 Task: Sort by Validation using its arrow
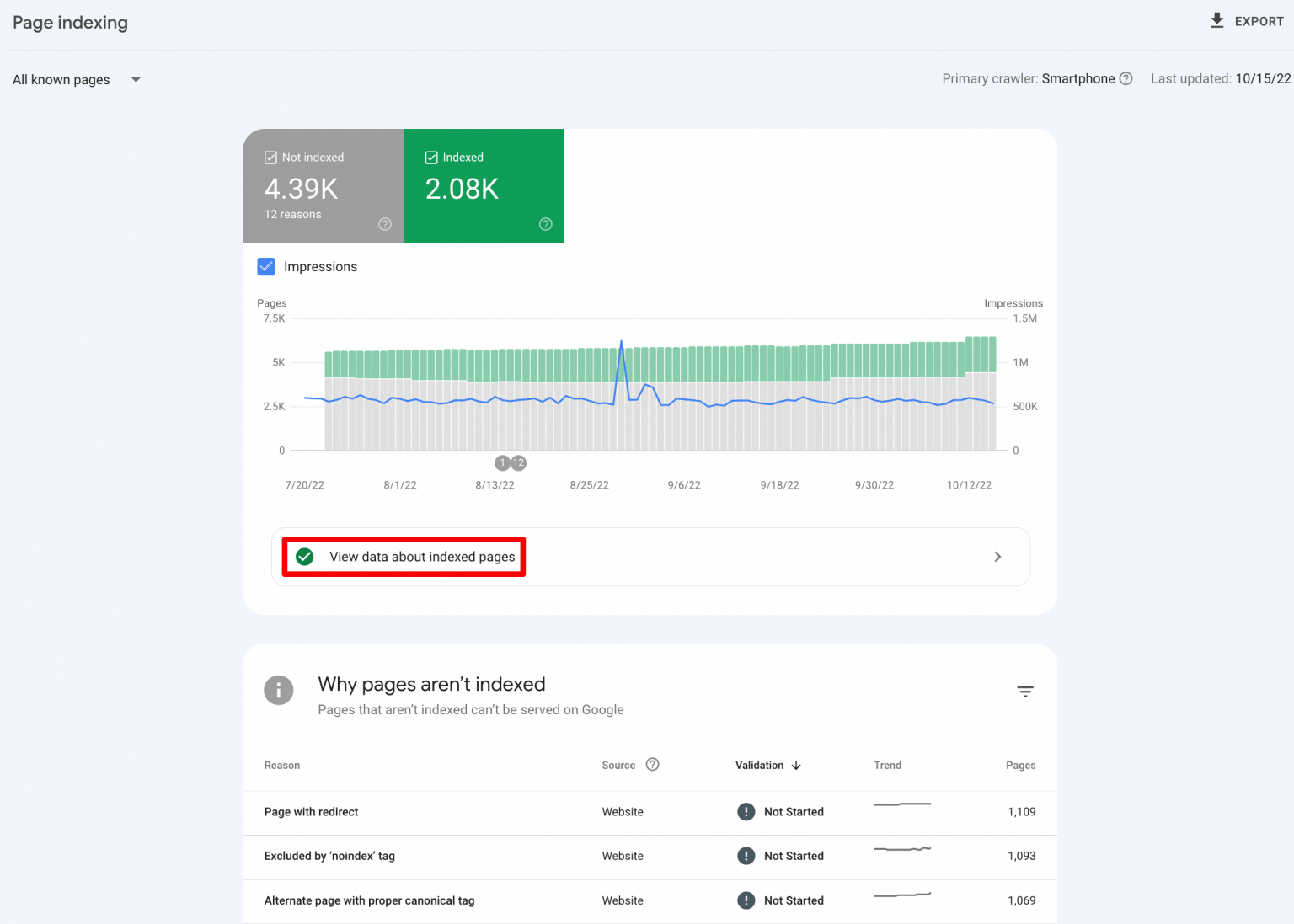[795, 765]
